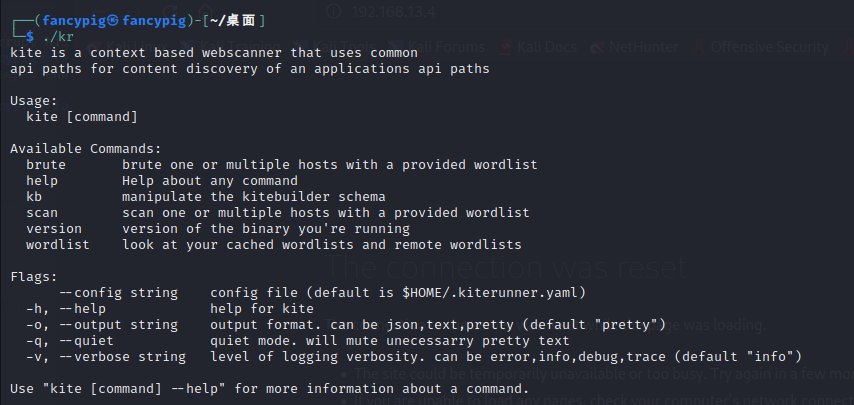Click the NetHunter bookmark icon

click(x=597, y=47)
